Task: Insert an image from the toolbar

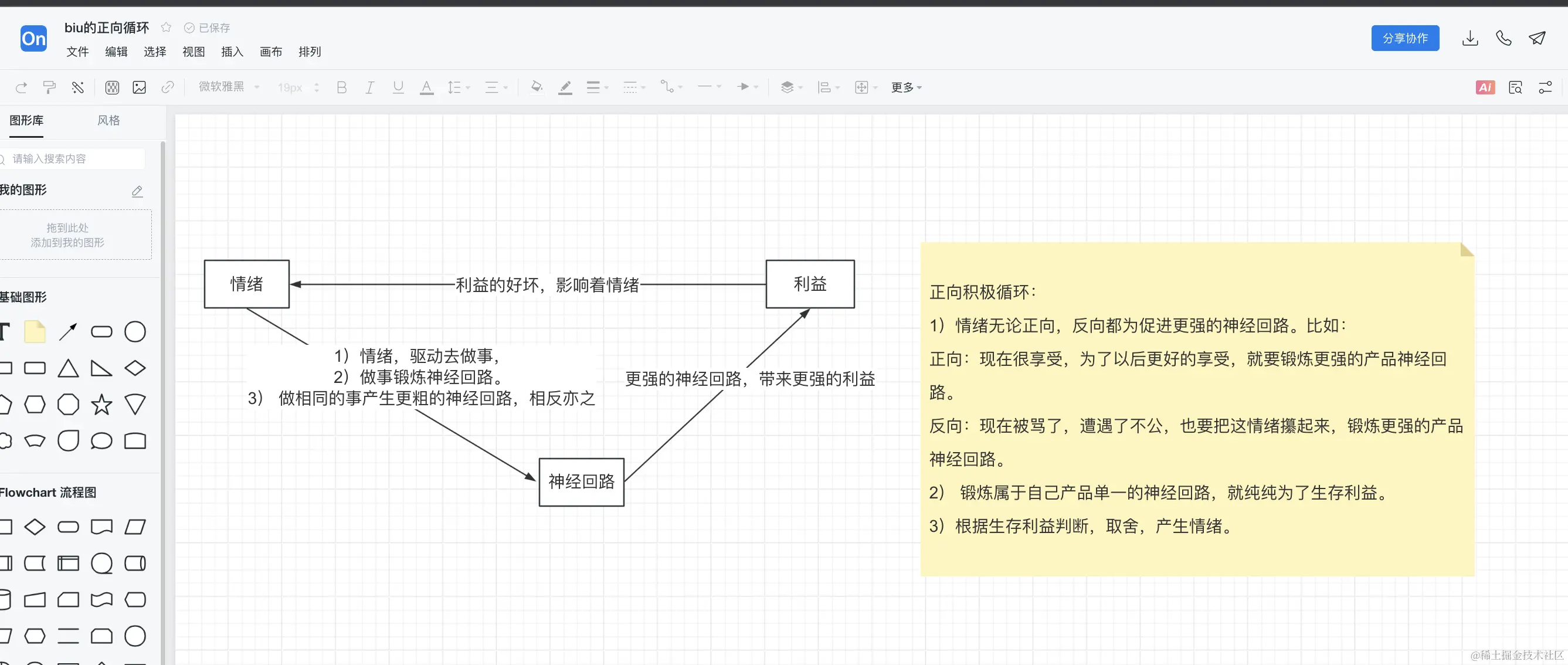Action: point(139,87)
